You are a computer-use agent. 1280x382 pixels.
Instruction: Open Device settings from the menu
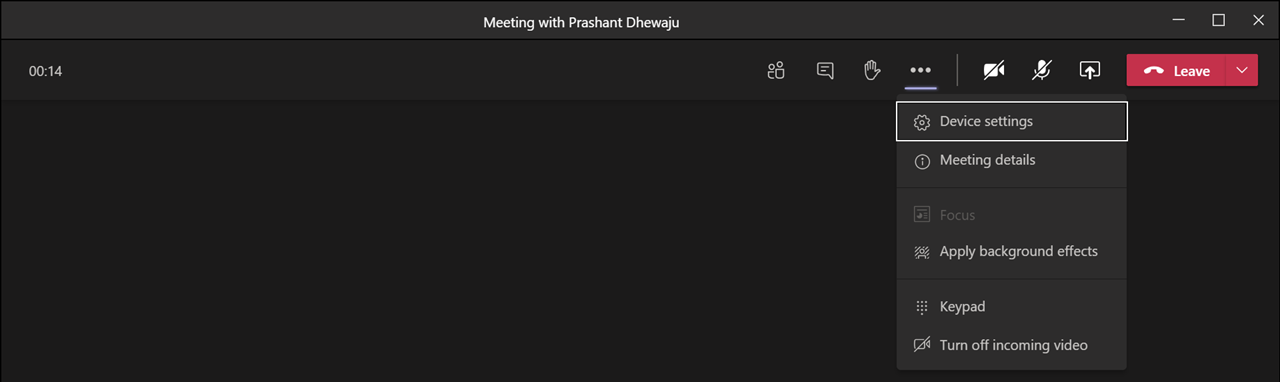(x=1012, y=121)
